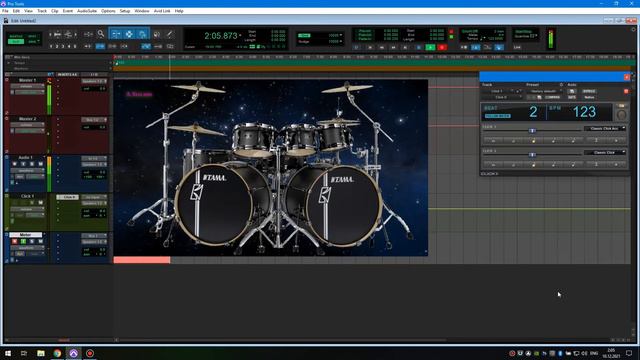Open File Explorer from taskbar
Screen dimensions: 640x360
click(x=41, y=353)
